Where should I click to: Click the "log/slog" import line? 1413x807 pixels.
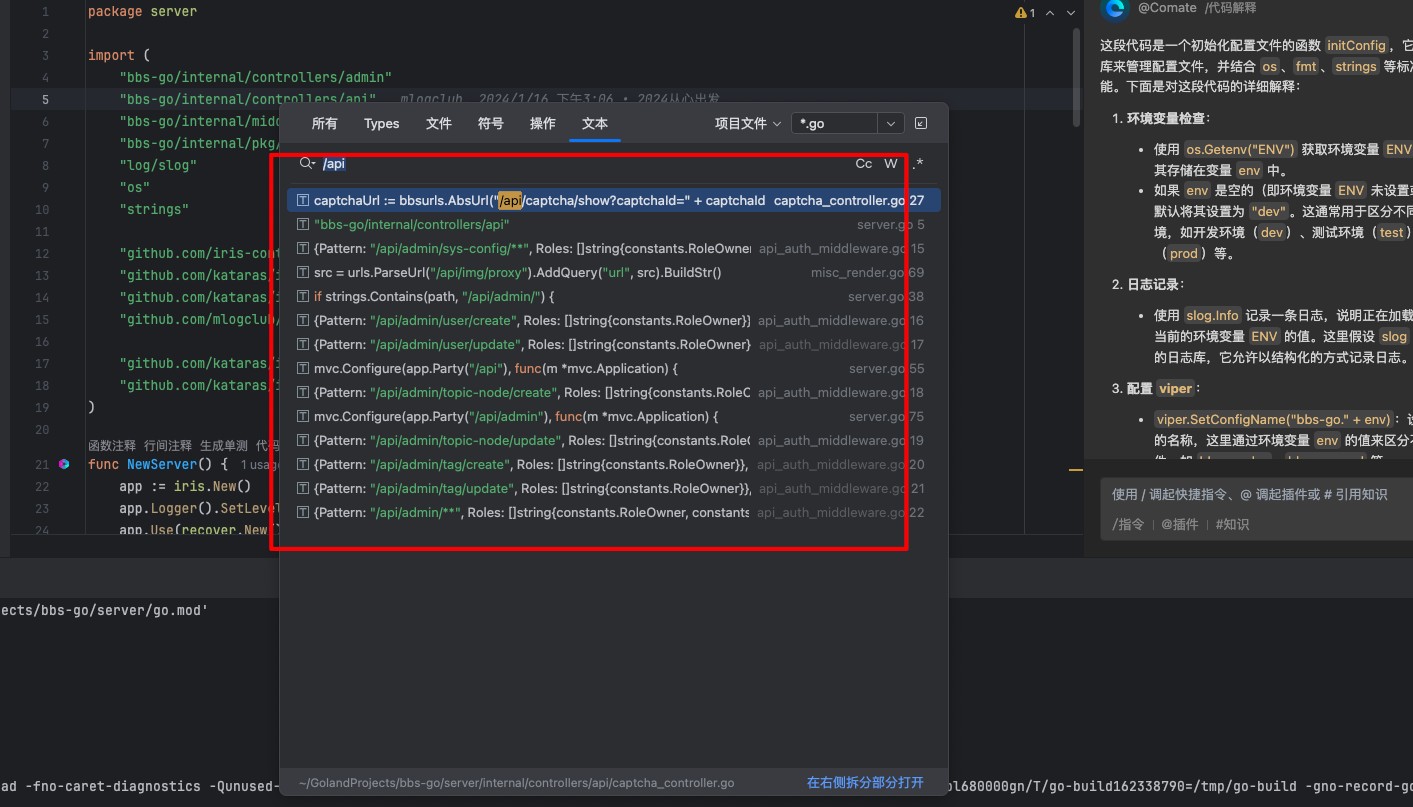(158, 166)
